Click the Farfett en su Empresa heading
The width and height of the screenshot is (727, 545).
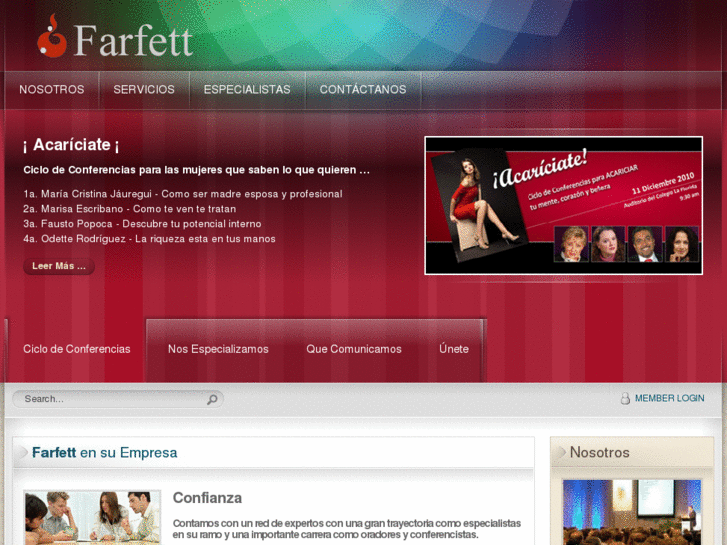pyautogui.click(x=104, y=452)
